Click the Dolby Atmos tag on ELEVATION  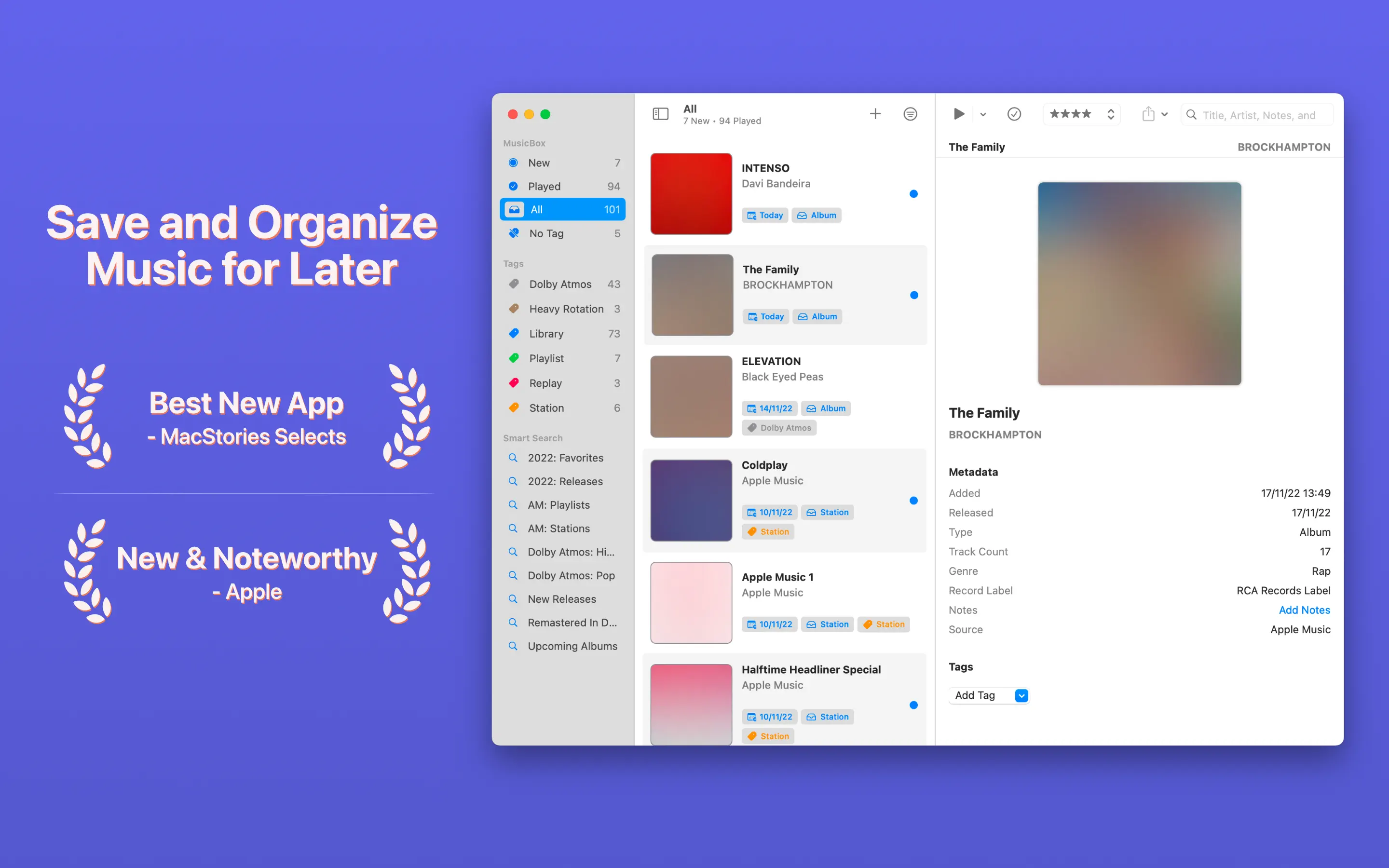click(779, 428)
